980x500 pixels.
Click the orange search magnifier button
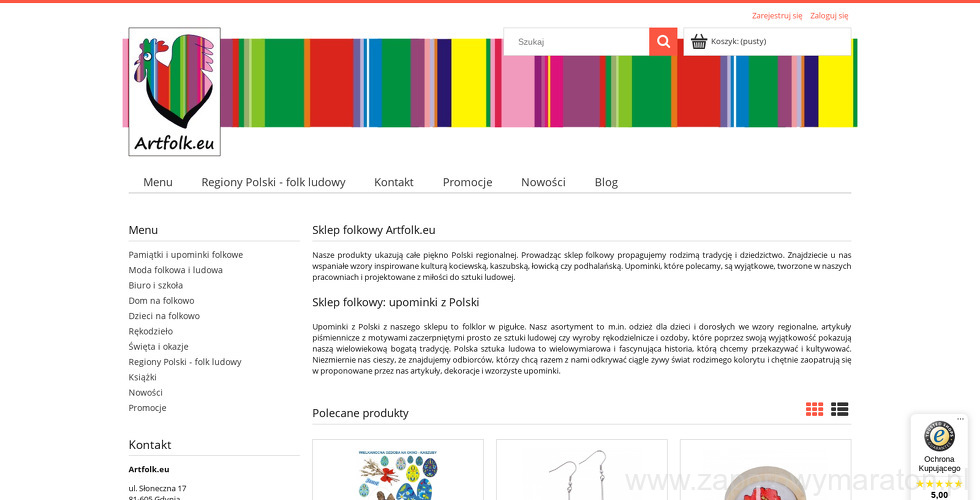click(663, 42)
